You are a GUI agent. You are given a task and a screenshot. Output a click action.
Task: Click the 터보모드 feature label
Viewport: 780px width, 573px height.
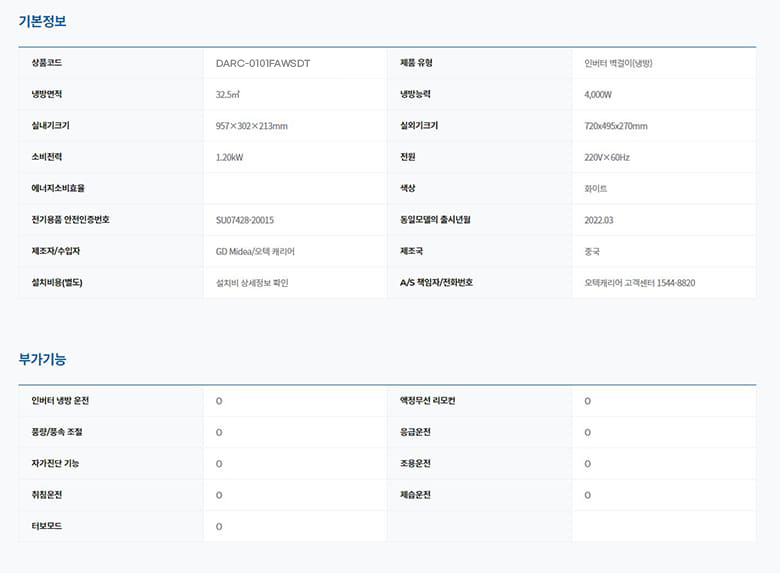point(47,526)
